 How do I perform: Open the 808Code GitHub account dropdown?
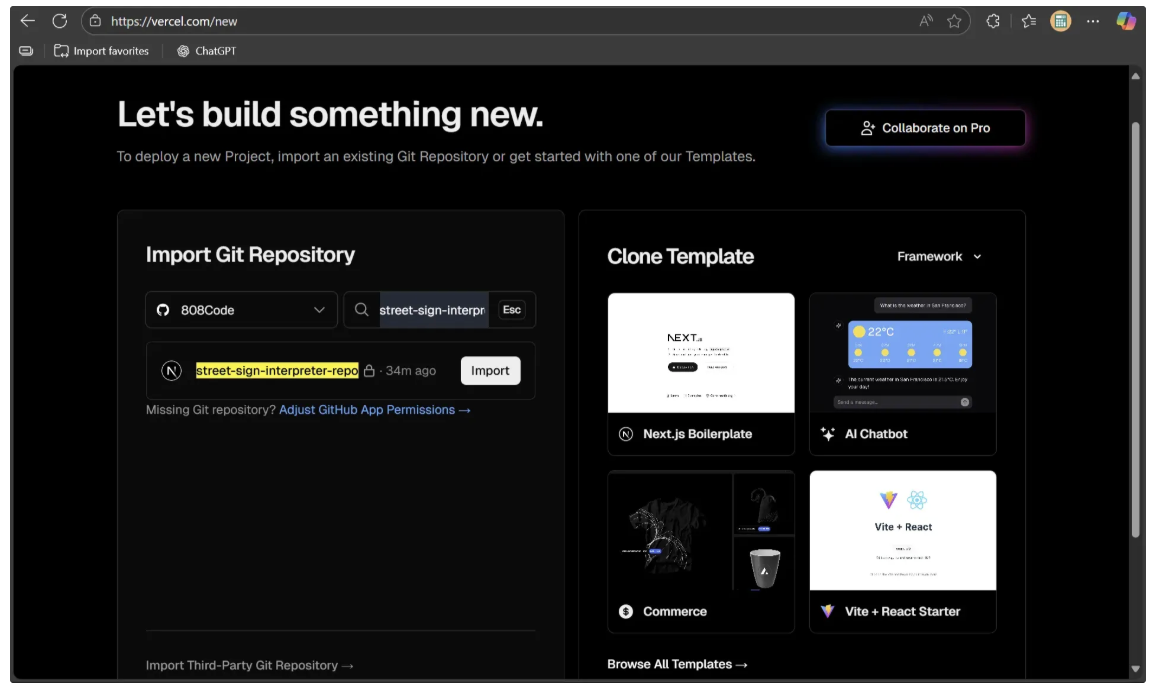pos(241,310)
